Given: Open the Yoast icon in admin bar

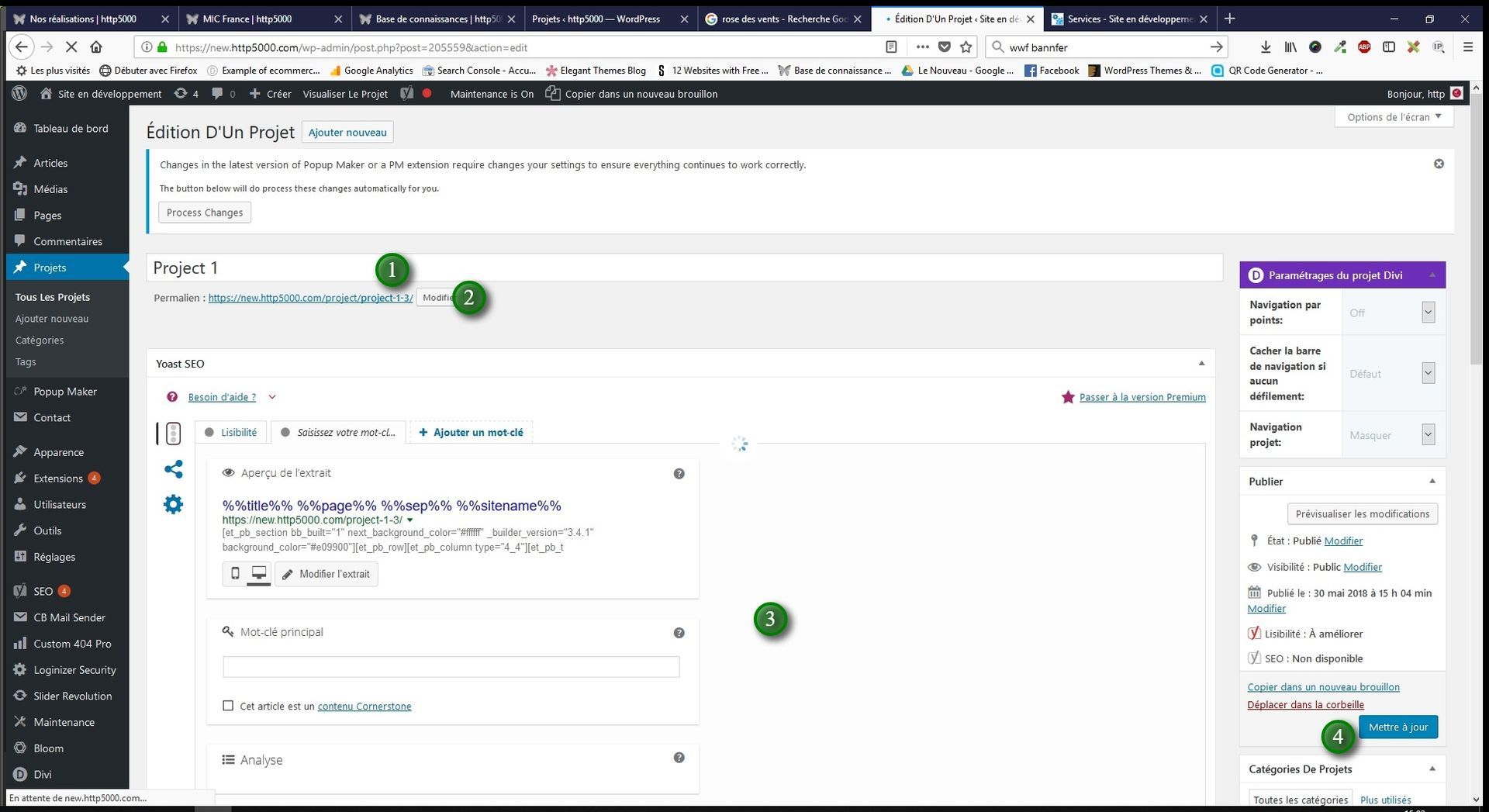Looking at the screenshot, I should click(407, 94).
